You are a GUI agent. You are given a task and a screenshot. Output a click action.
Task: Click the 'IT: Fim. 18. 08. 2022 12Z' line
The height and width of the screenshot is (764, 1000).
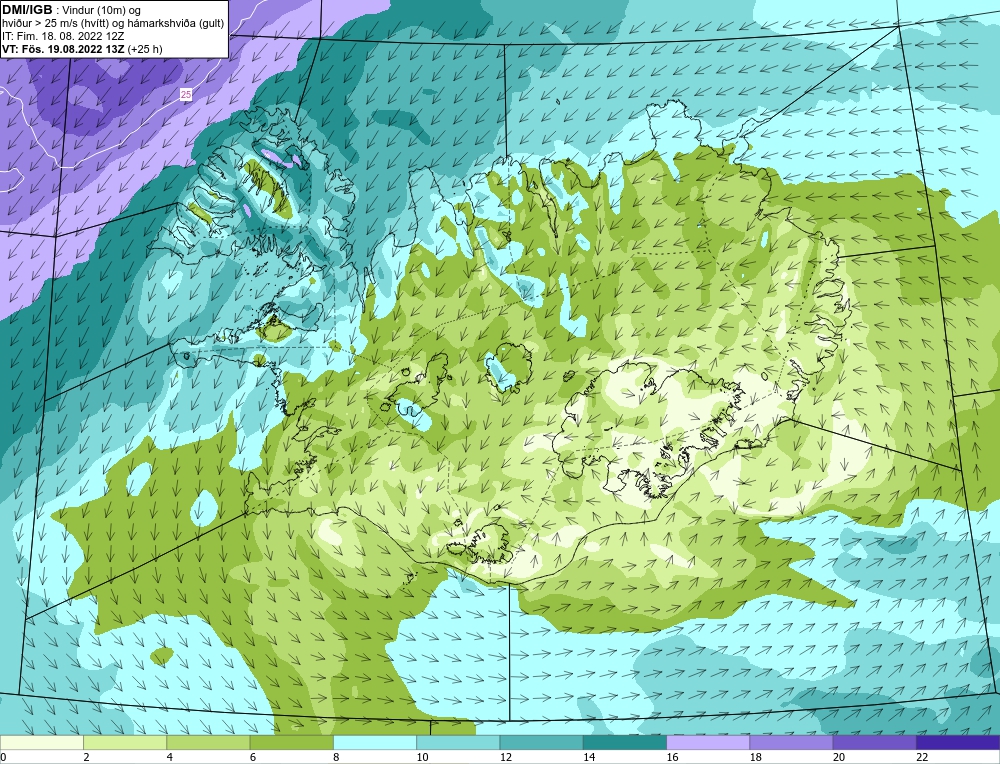63,36
